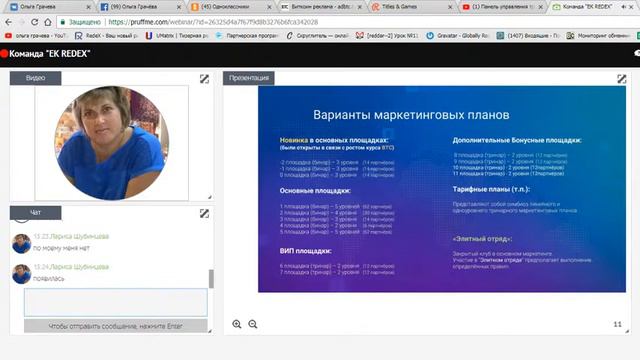Expand the Чат panel to fullscreen
Viewport: 640px width, 360px height.
pos(204,213)
